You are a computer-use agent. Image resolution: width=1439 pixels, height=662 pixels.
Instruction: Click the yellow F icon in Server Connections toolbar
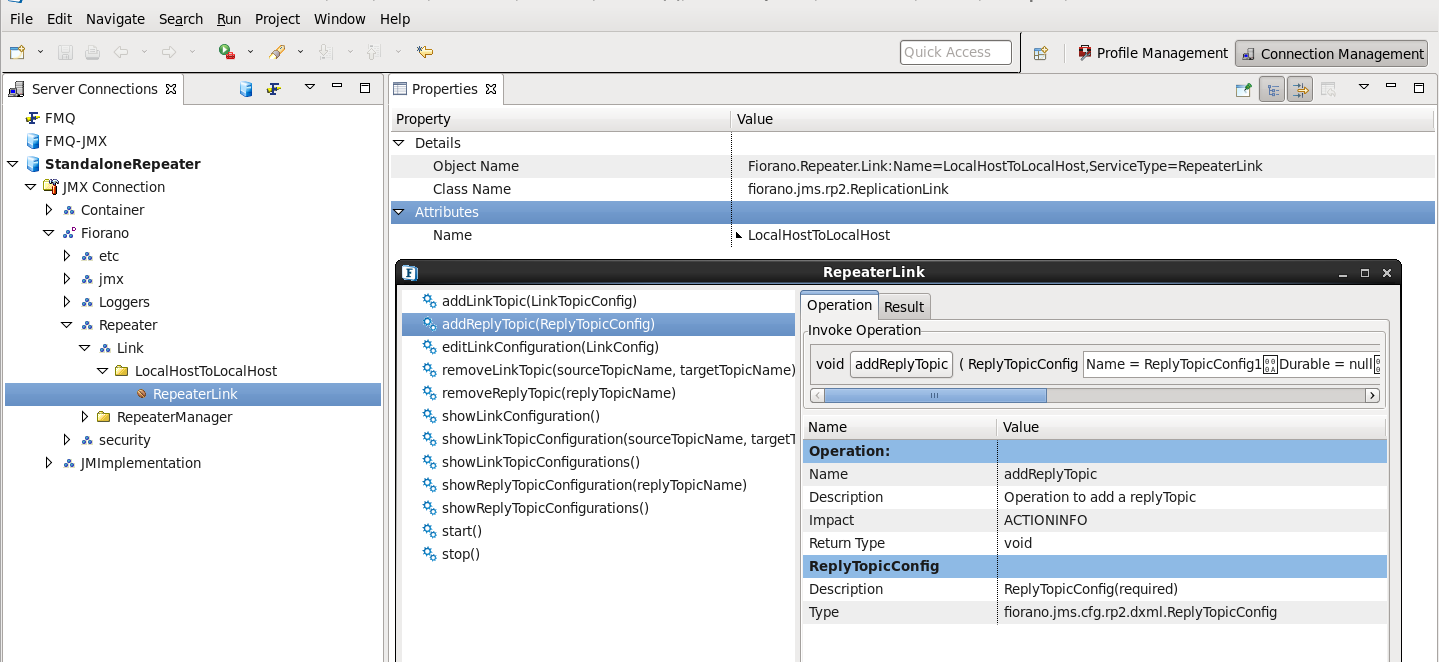point(273,89)
